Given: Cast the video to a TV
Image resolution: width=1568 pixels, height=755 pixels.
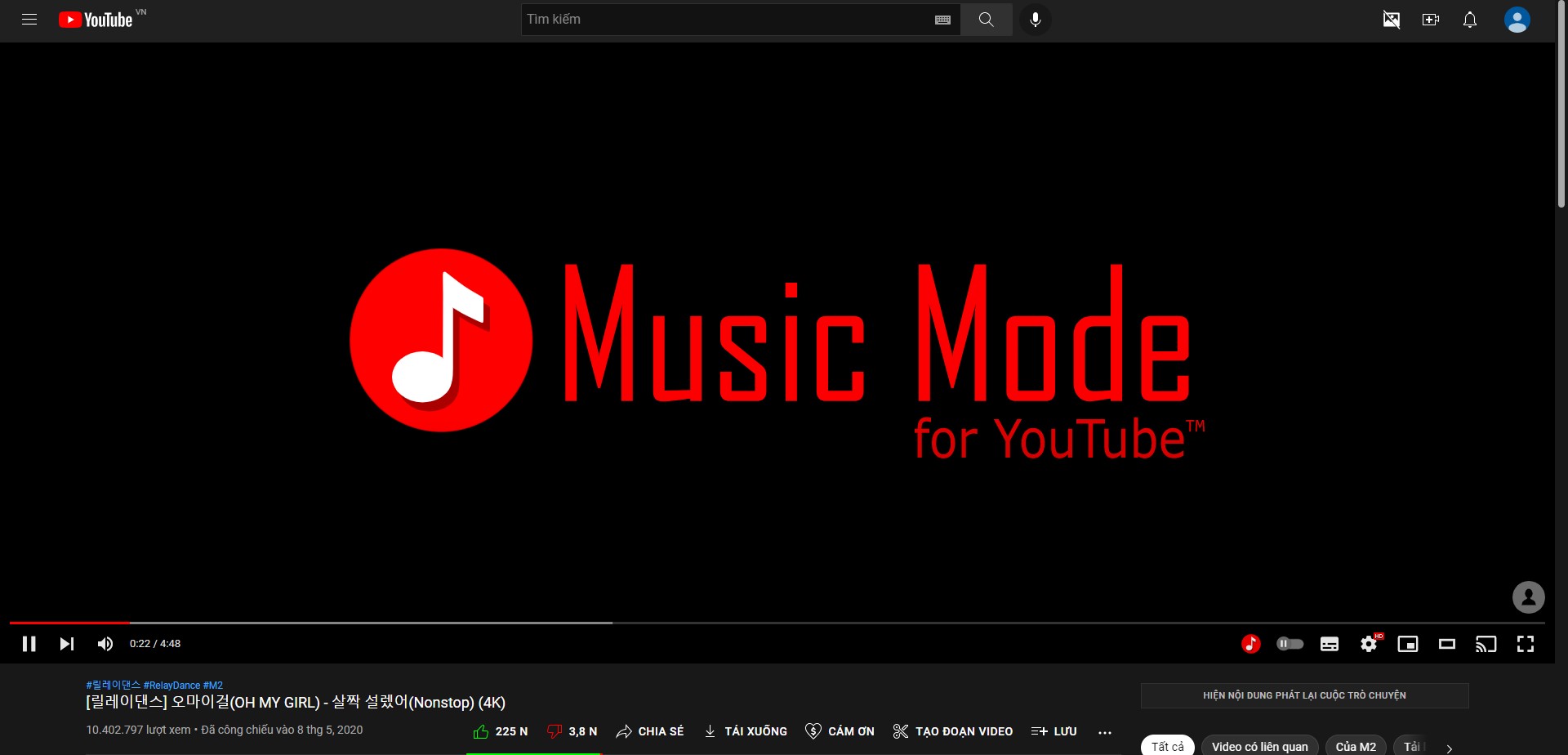Looking at the screenshot, I should click(1486, 644).
